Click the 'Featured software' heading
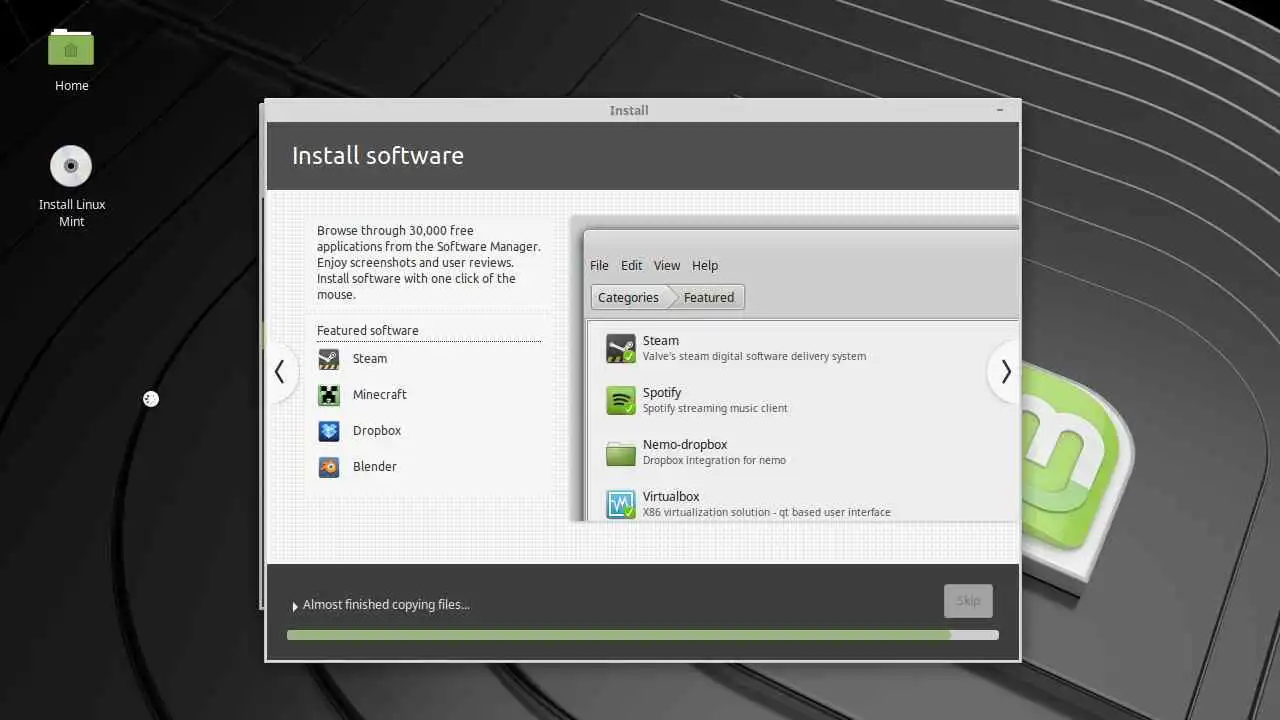 (368, 331)
